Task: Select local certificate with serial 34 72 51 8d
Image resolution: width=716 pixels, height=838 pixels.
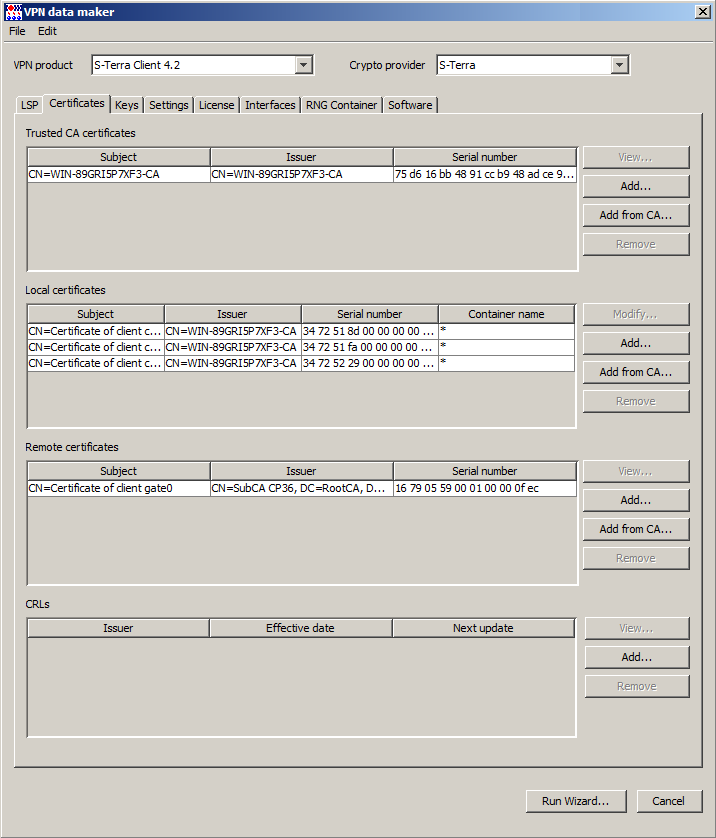Action: pyautogui.click(x=301, y=331)
